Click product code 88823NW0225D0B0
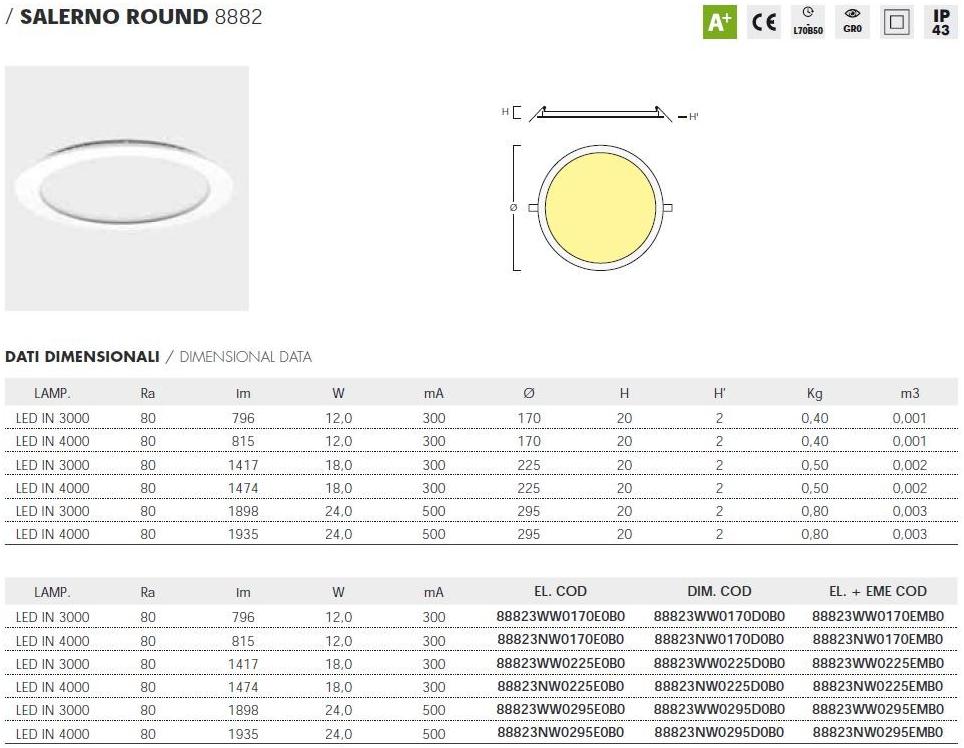964x748 pixels. tap(719, 687)
